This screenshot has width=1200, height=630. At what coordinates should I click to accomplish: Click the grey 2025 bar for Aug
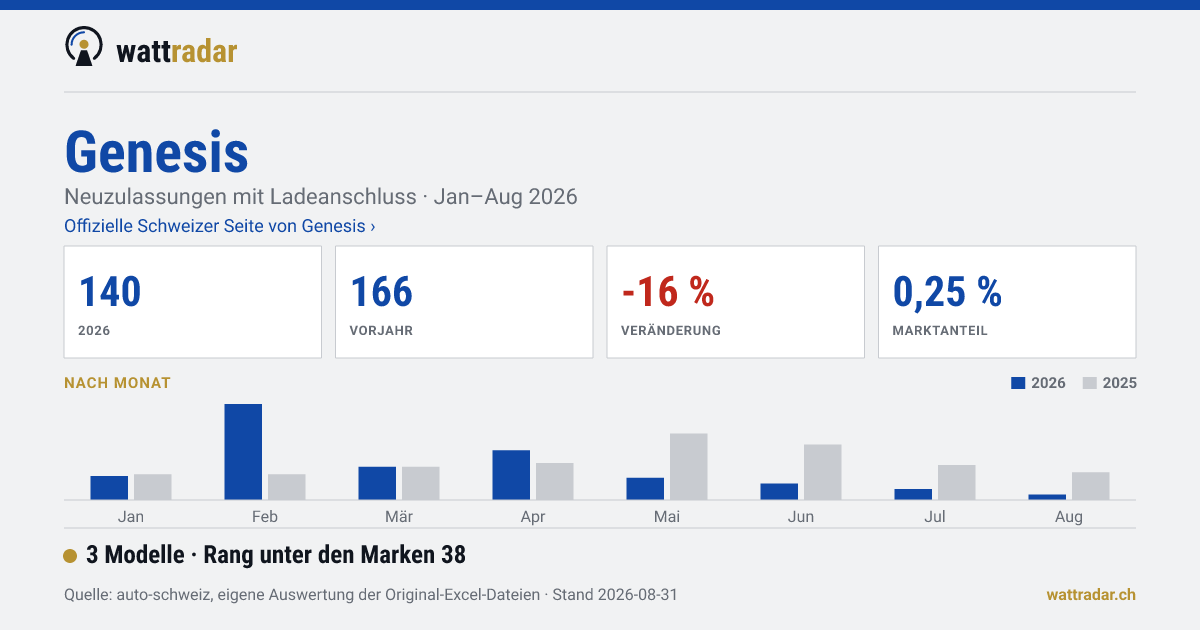(1090, 486)
